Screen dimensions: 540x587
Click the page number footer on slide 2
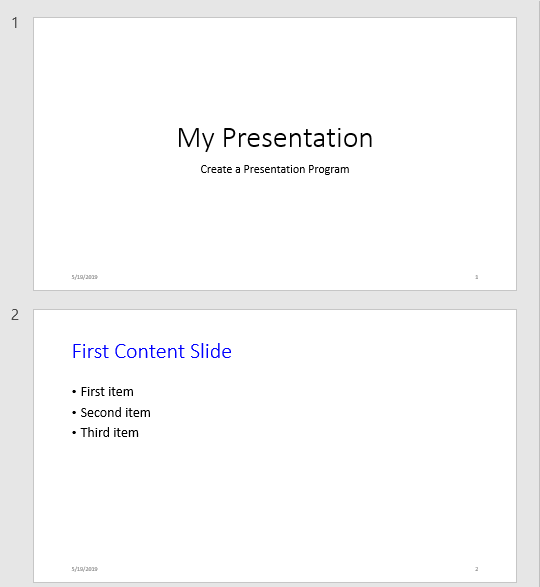click(477, 569)
